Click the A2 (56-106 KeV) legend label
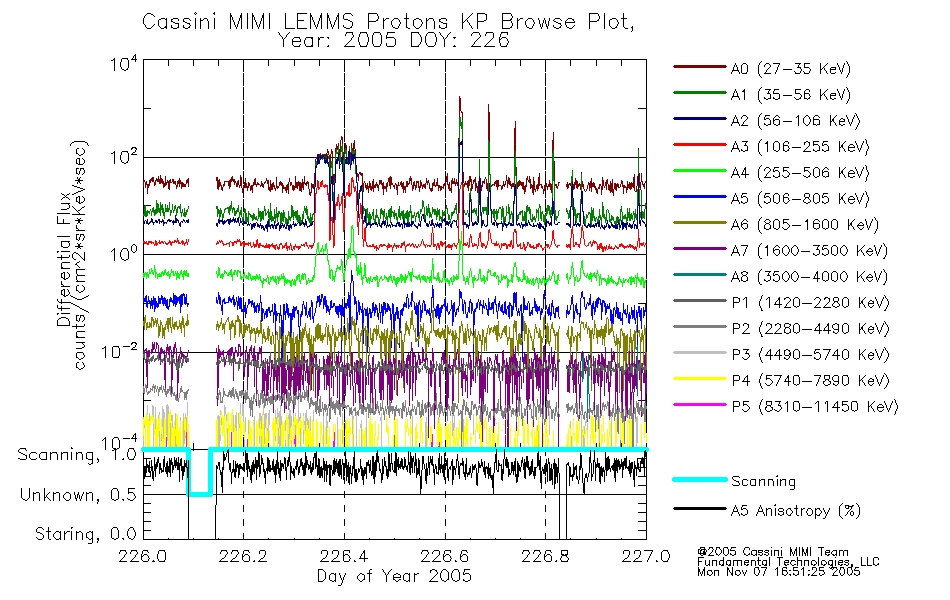The height and width of the screenshot is (600, 950). [795, 121]
